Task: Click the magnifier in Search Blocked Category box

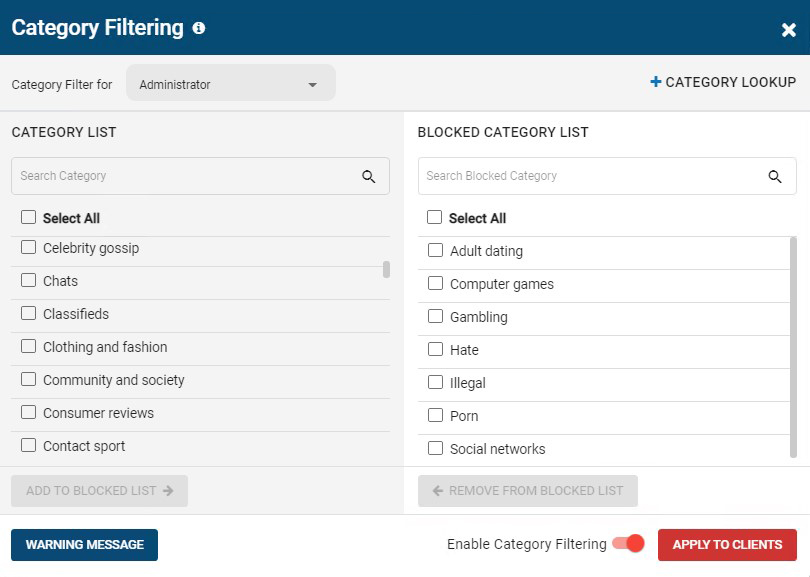Action: (775, 176)
